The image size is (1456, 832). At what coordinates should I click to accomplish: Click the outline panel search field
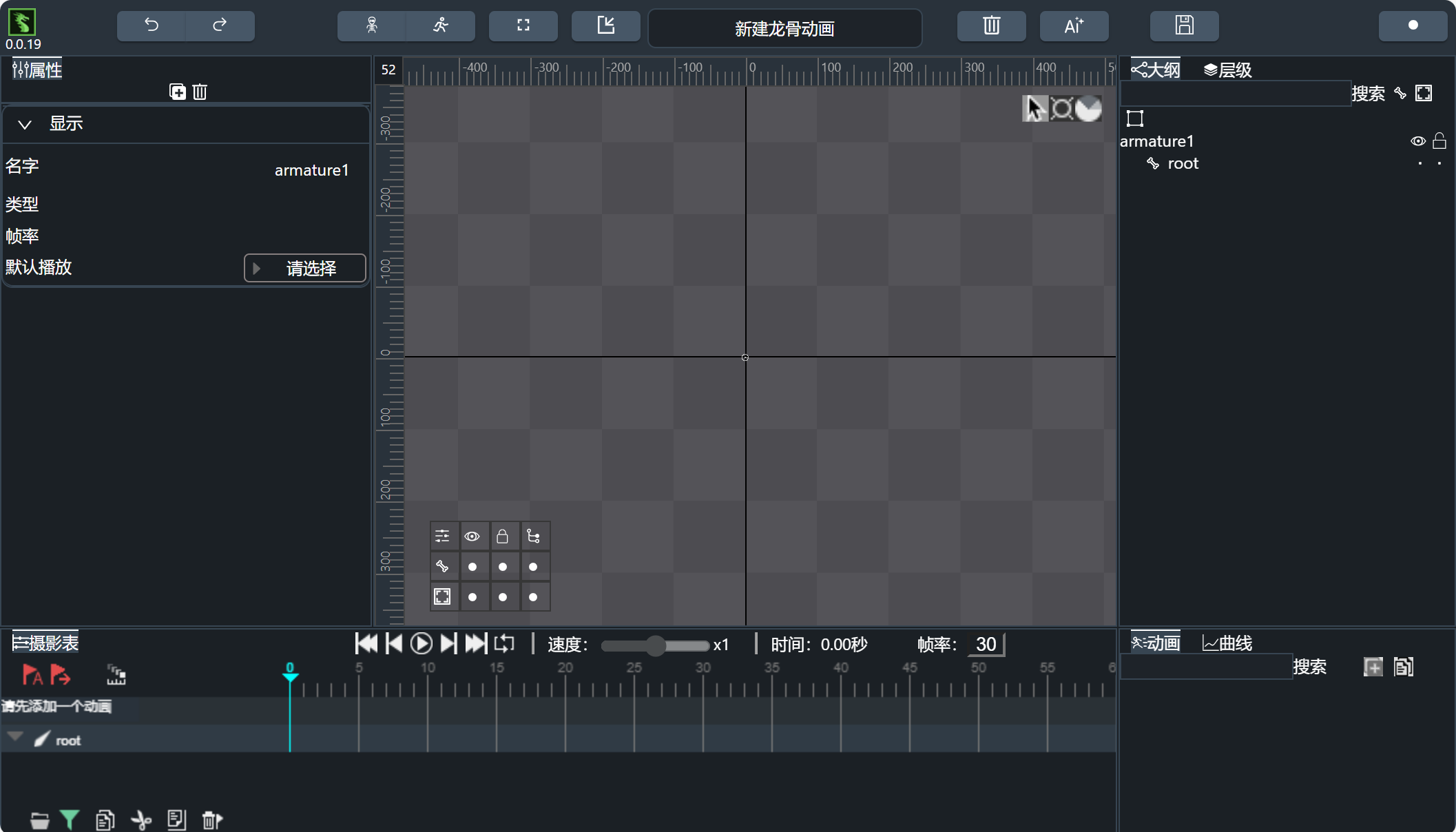click(x=1235, y=93)
